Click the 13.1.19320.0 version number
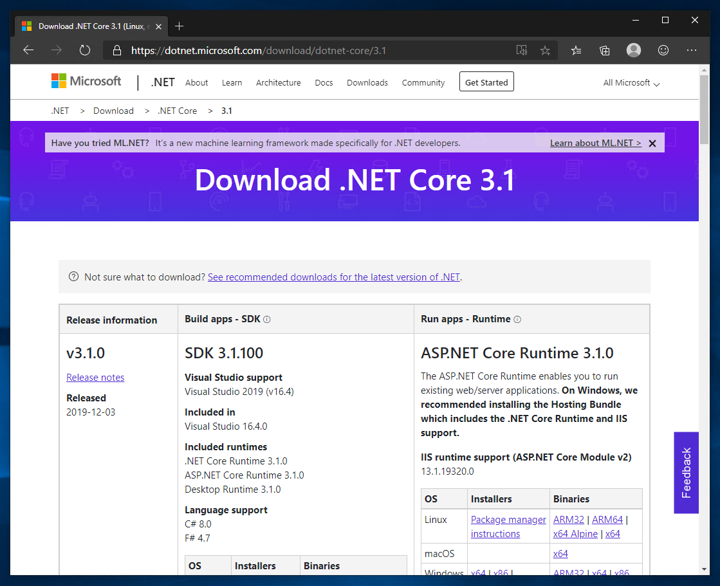The height and width of the screenshot is (586, 720). pyautogui.click(x=447, y=472)
